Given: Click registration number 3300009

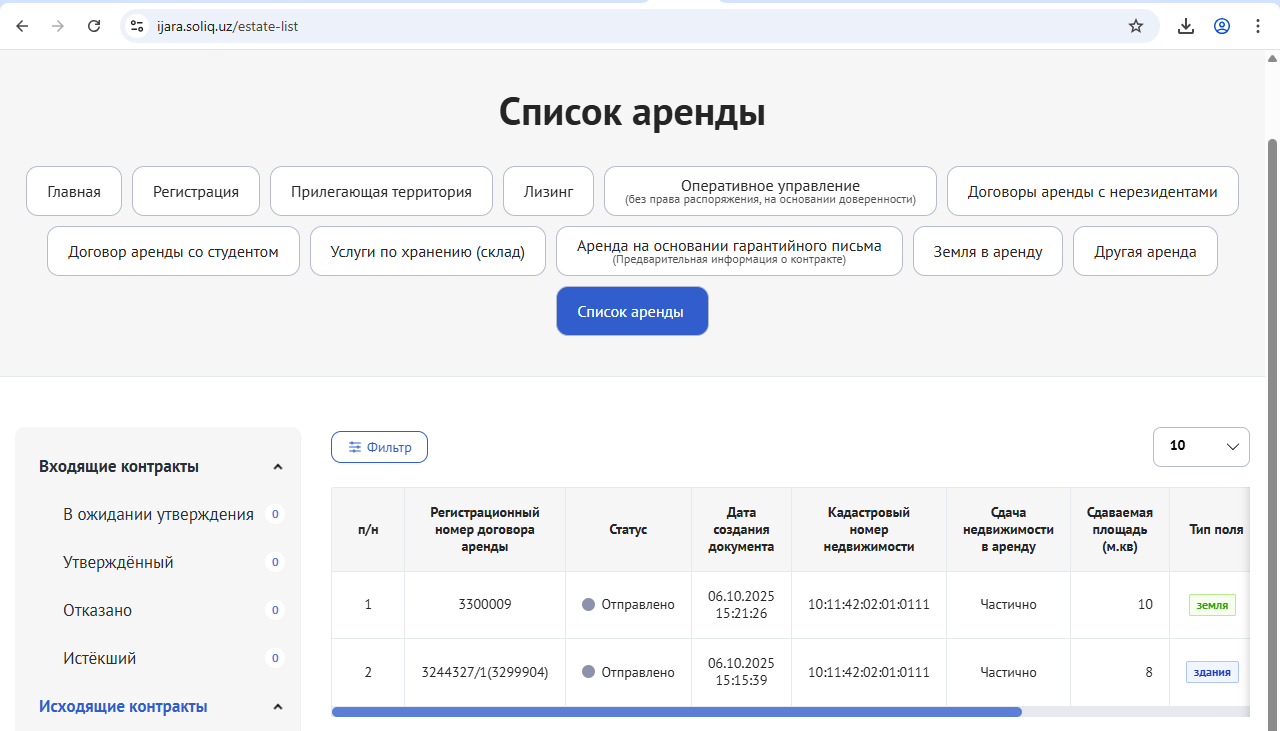Looking at the screenshot, I should click(485, 604).
